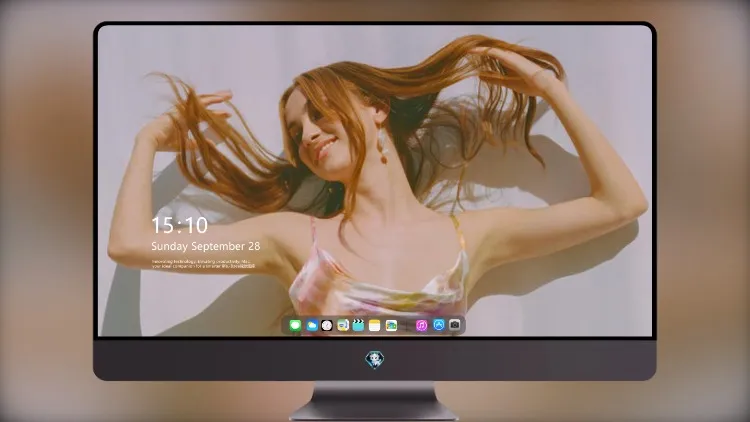Viewport: 750px width, 422px height.
Task: Open the yellow Notes app
Action: [375, 326]
